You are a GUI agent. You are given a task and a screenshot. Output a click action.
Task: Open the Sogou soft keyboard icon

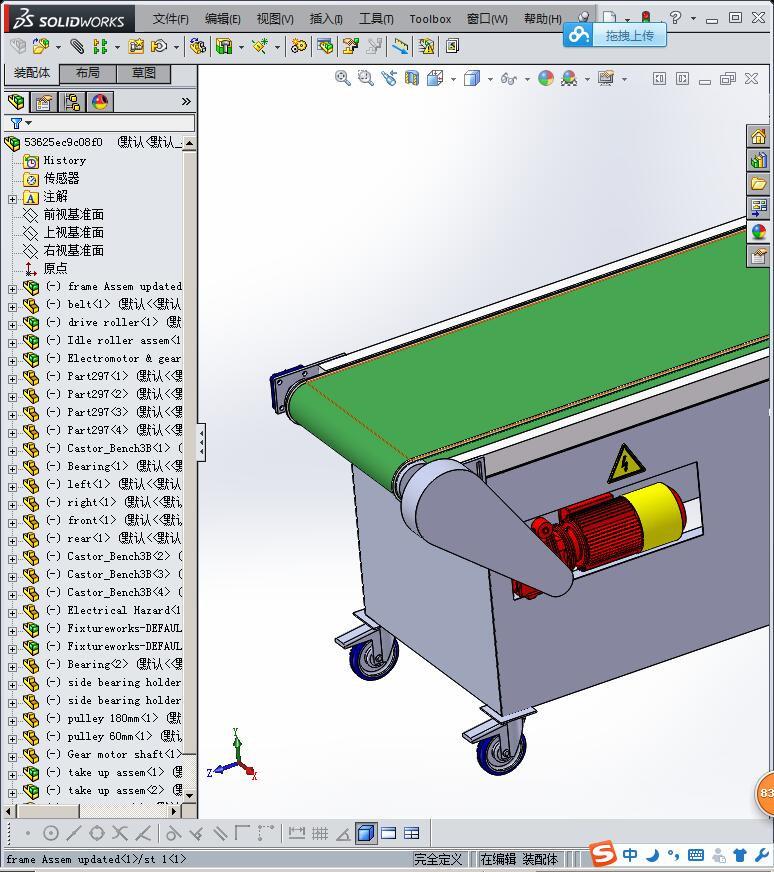pos(696,855)
